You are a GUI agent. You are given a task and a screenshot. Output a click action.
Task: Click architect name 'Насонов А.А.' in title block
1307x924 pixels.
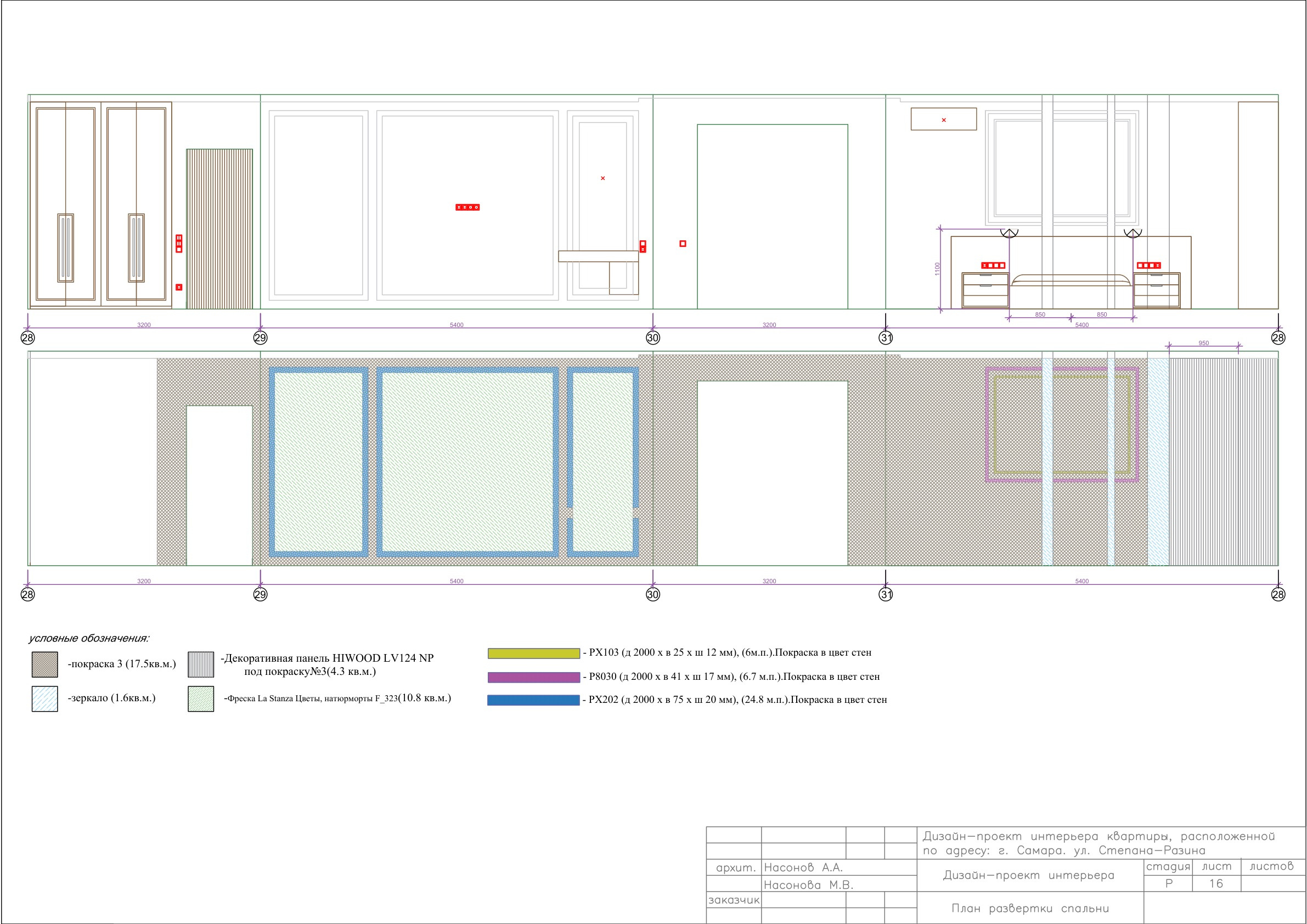pyautogui.click(x=803, y=867)
